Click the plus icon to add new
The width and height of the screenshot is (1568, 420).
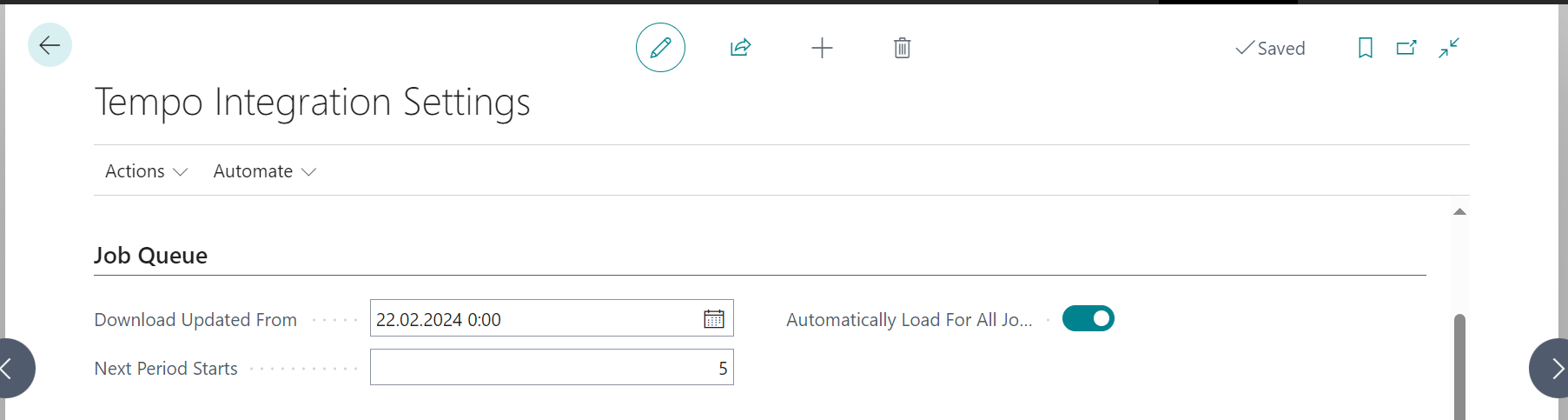[x=822, y=48]
